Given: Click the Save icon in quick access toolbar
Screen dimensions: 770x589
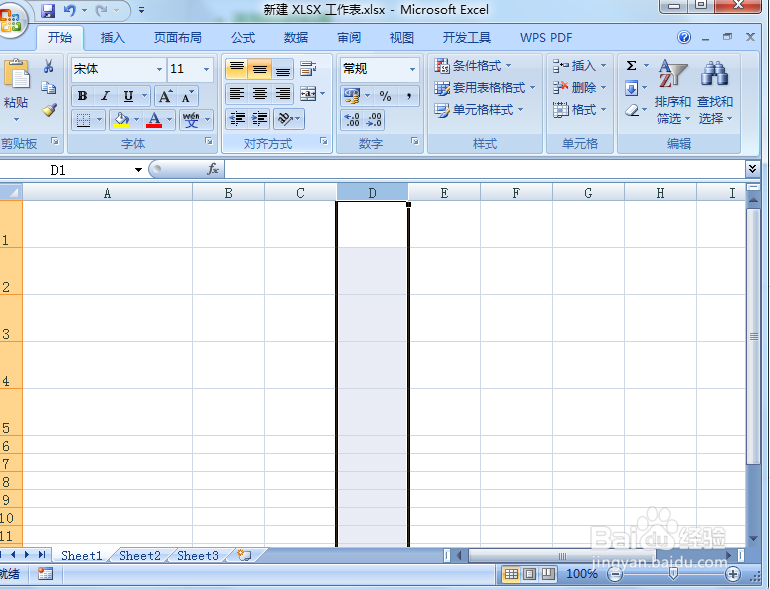Looking at the screenshot, I should coord(48,10).
